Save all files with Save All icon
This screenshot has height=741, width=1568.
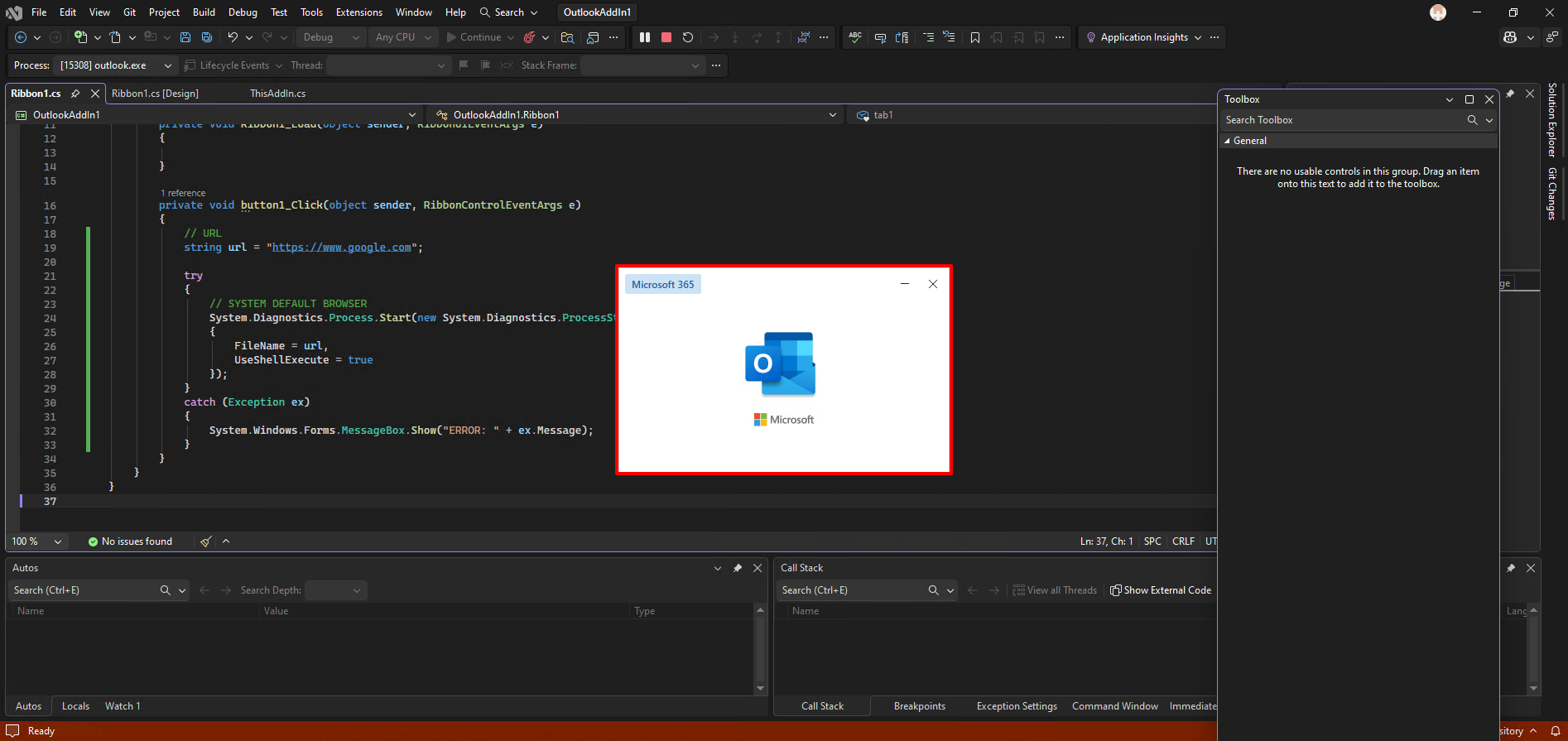[x=207, y=37]
